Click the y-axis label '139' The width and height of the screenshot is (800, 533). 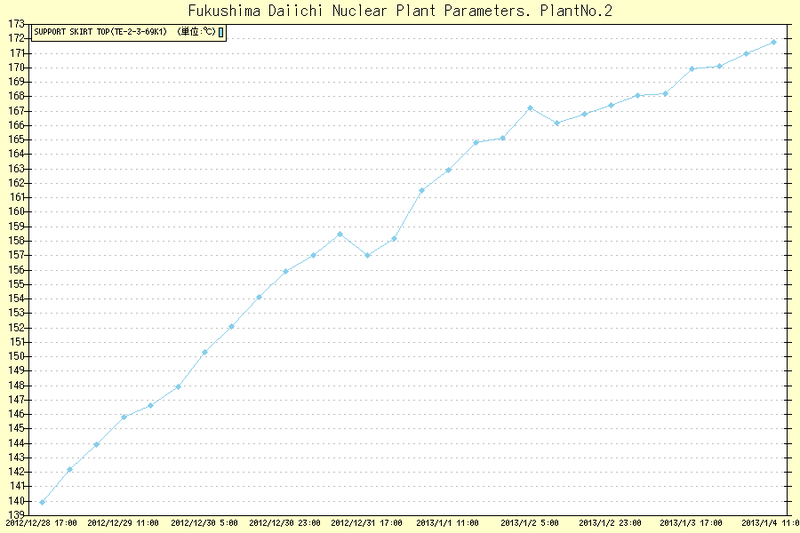pos(16,515)
